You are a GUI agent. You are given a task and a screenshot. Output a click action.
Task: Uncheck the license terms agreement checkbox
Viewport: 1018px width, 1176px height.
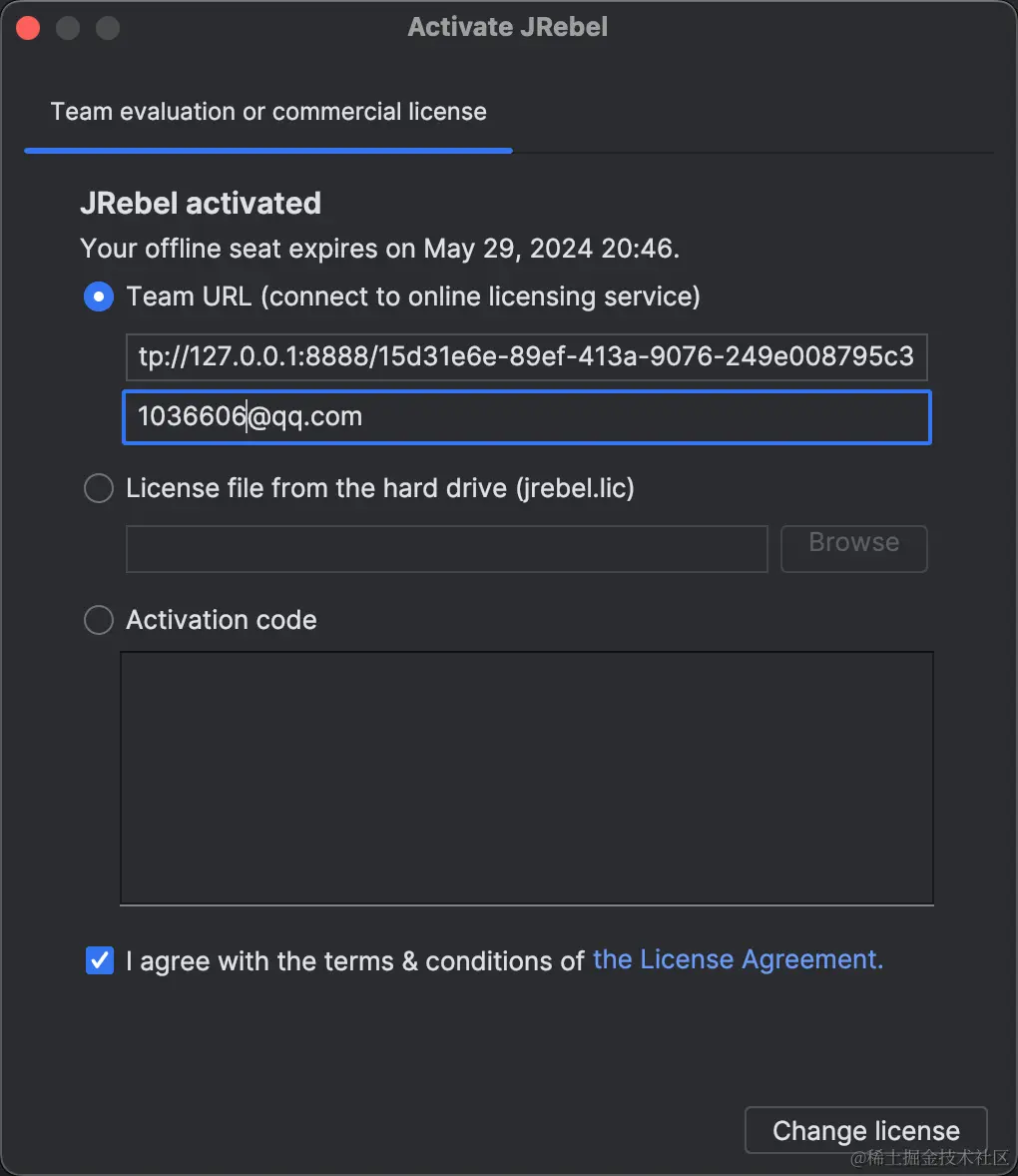(x=100, y=960)
